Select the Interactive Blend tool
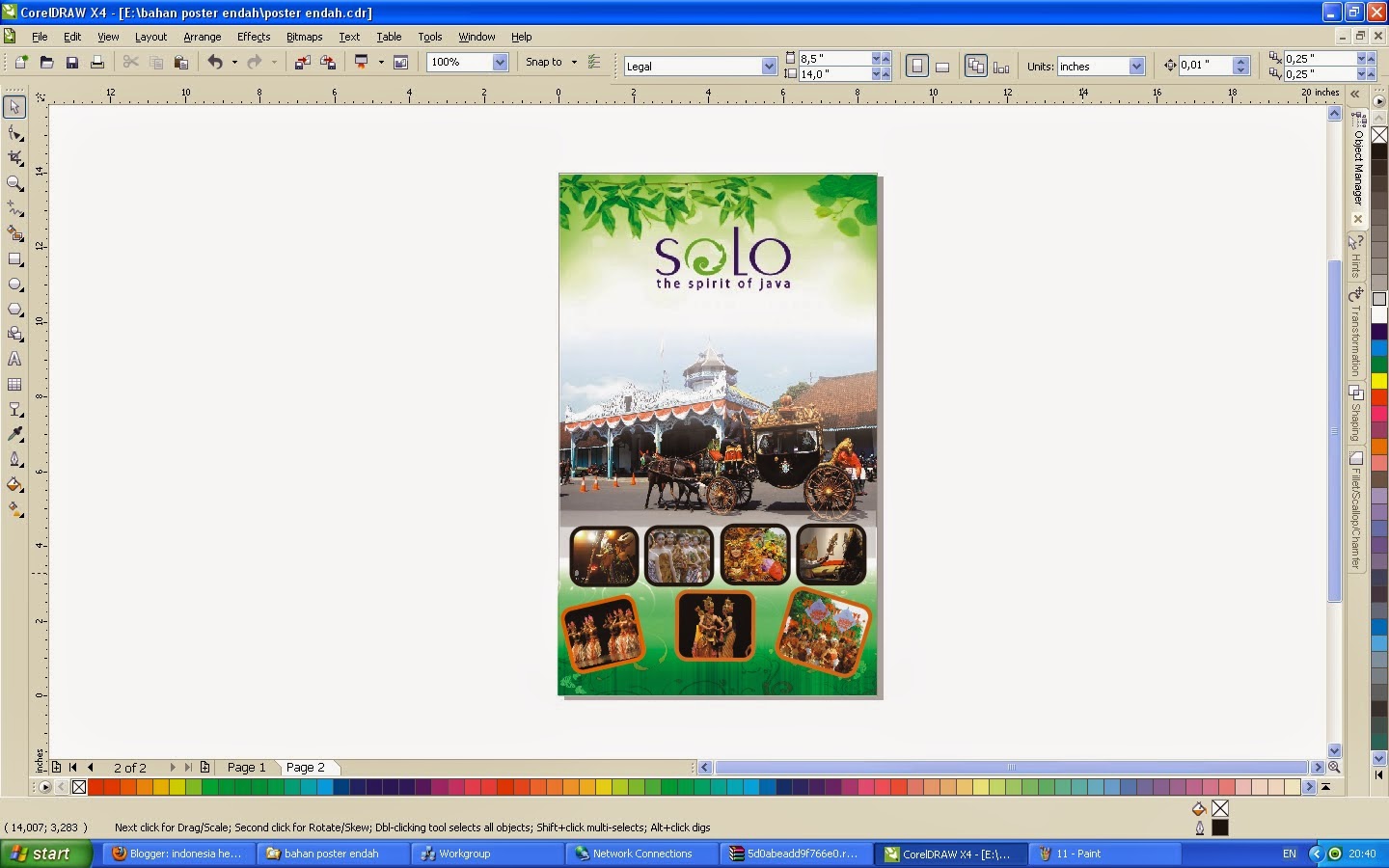This screenshot has width=1389, height=868. [x=14, y=410]
